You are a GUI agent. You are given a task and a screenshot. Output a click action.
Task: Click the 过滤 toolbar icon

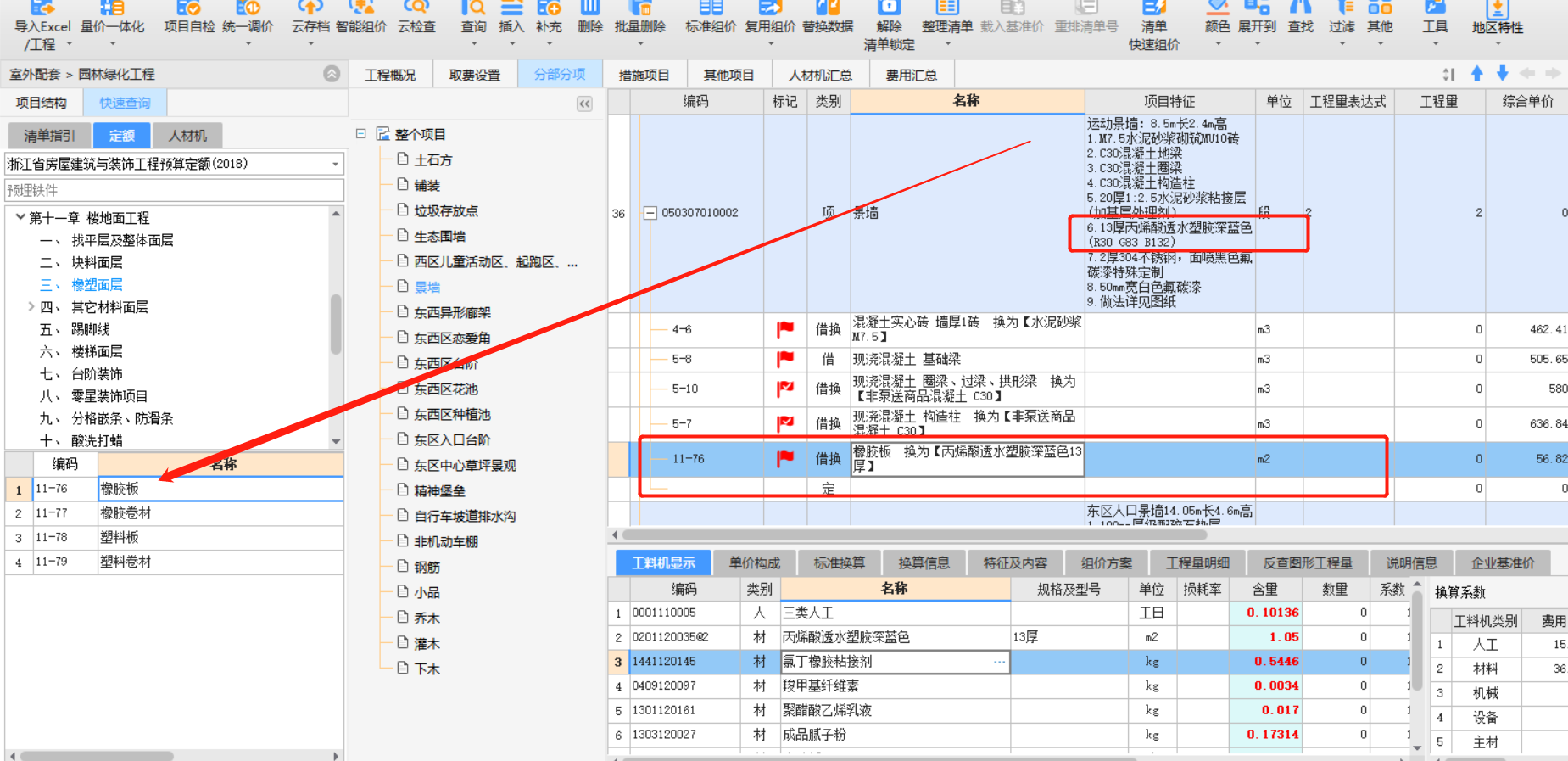[1342, 19]
